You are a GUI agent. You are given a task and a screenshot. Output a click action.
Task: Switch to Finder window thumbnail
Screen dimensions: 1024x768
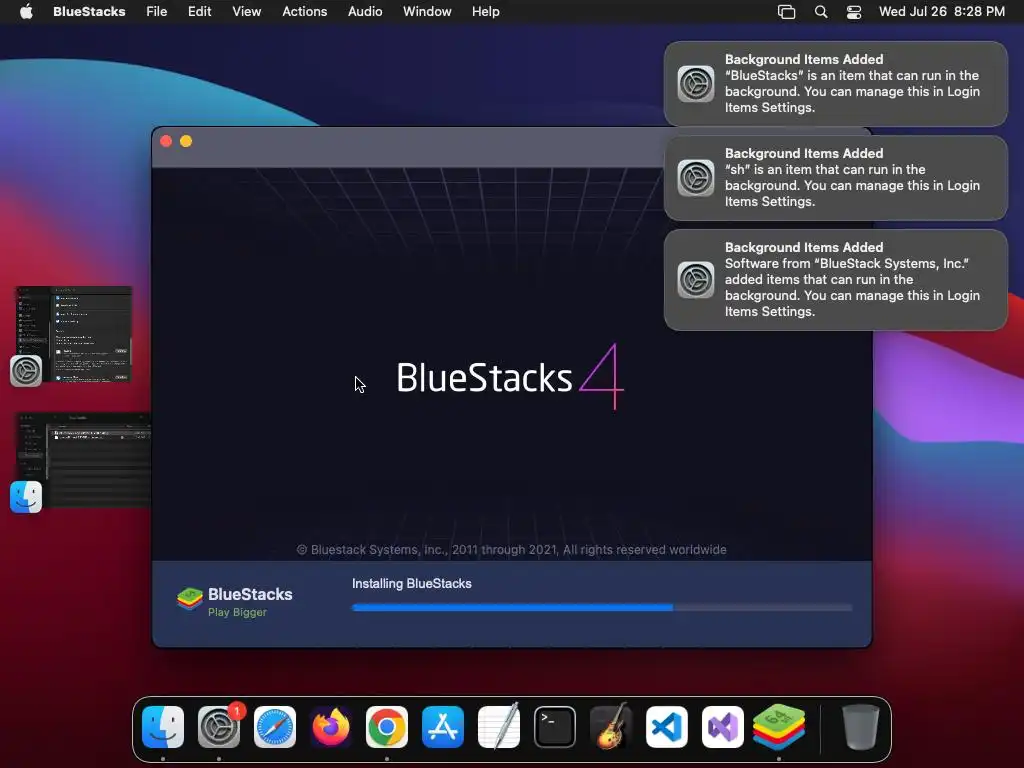[x=83, y=460]
